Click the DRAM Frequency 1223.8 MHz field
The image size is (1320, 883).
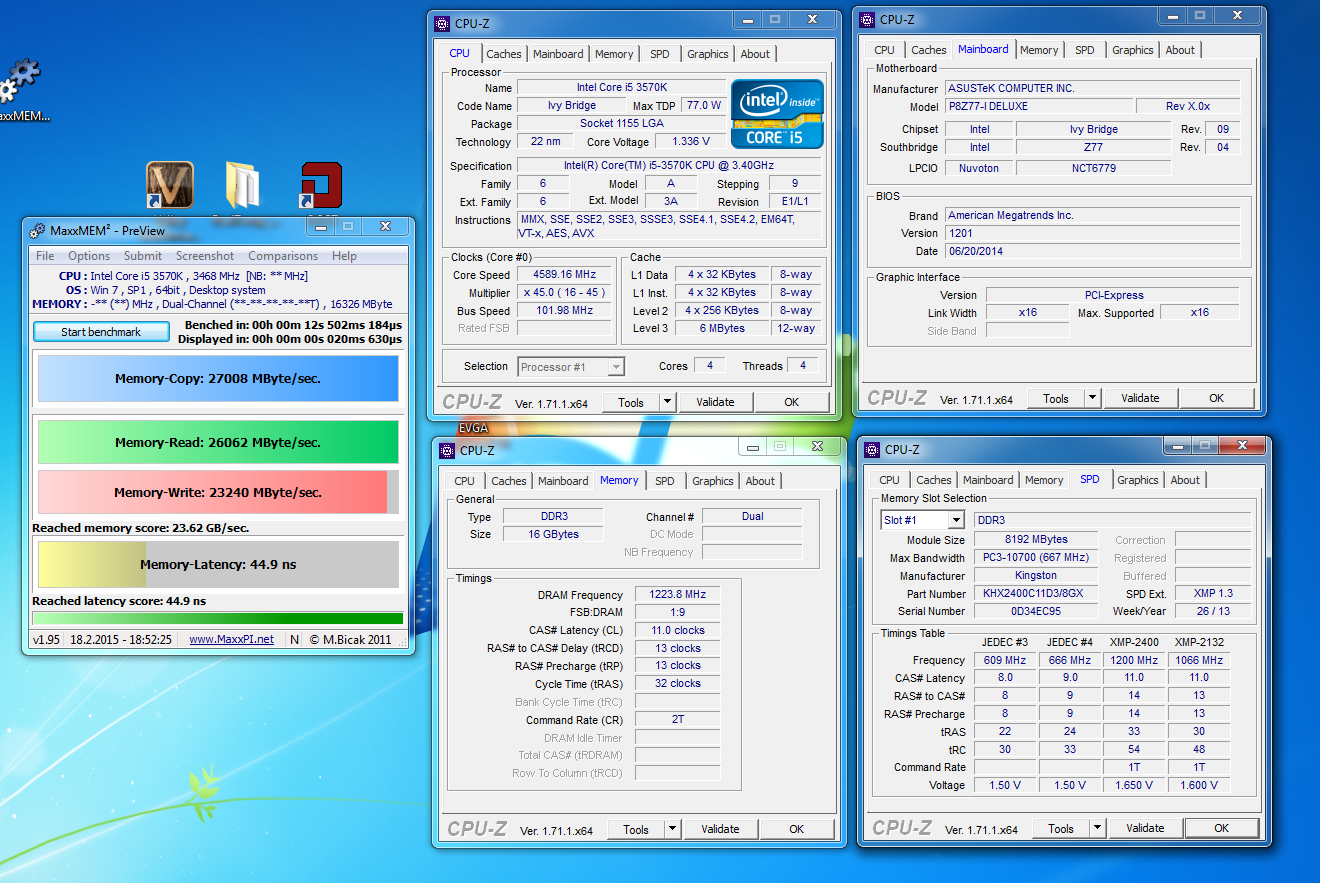tap(677, 595)
